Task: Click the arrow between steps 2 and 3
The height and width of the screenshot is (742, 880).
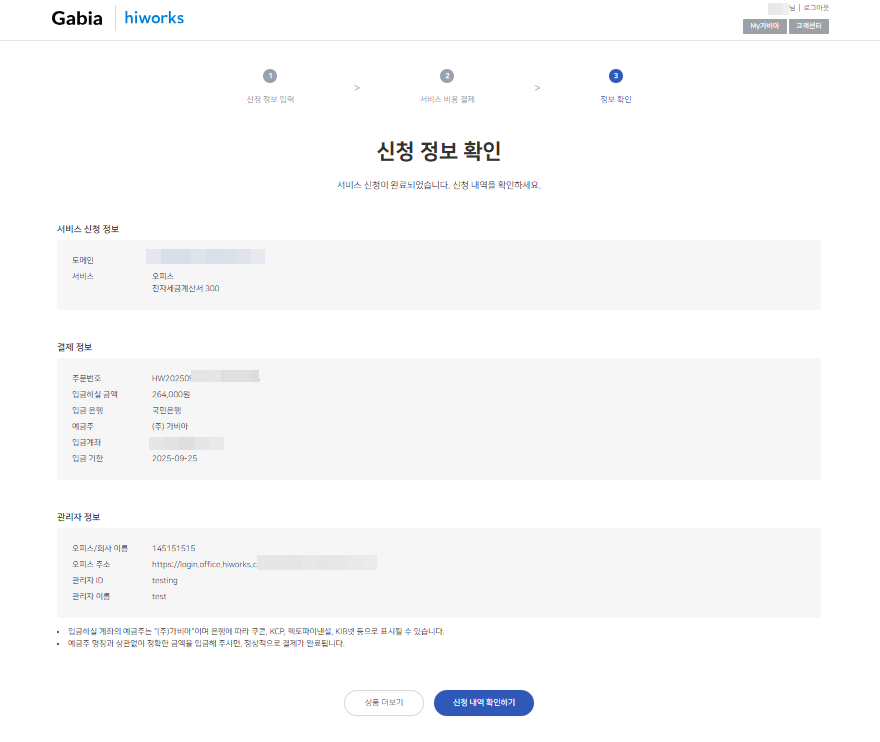Action: click(x=537, y=88)
